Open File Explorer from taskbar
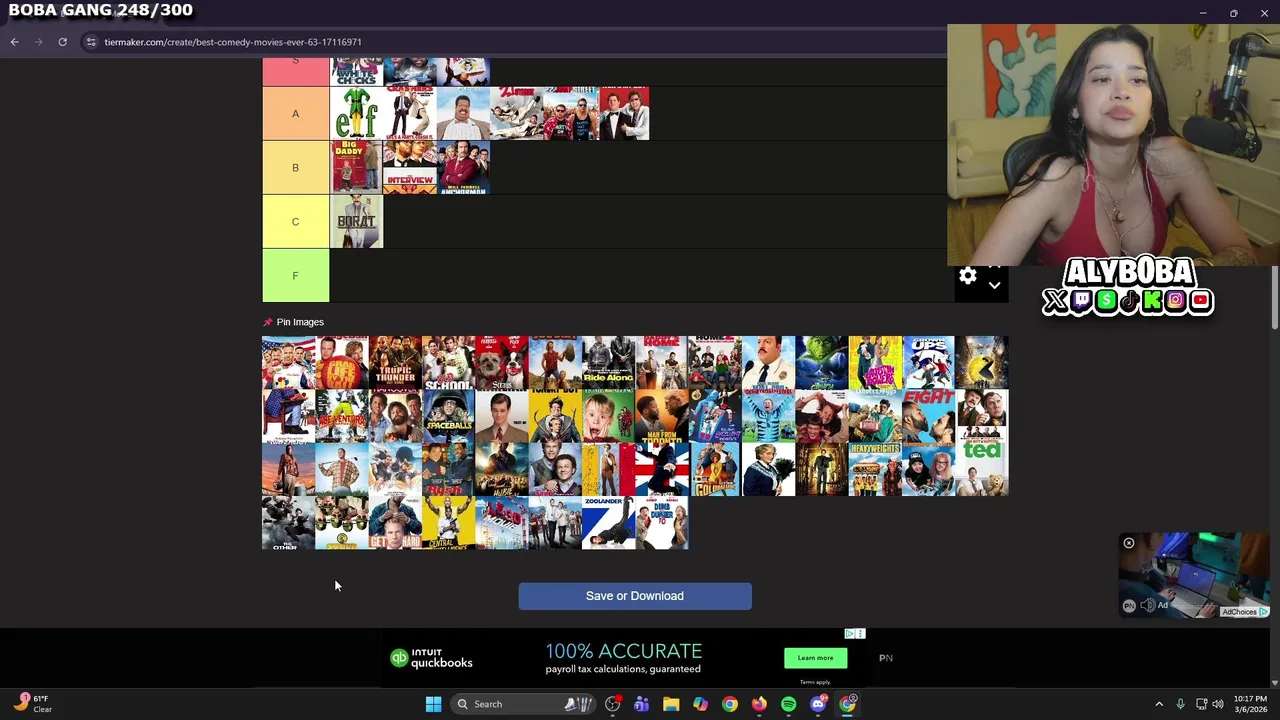 [x=671, y=704]
